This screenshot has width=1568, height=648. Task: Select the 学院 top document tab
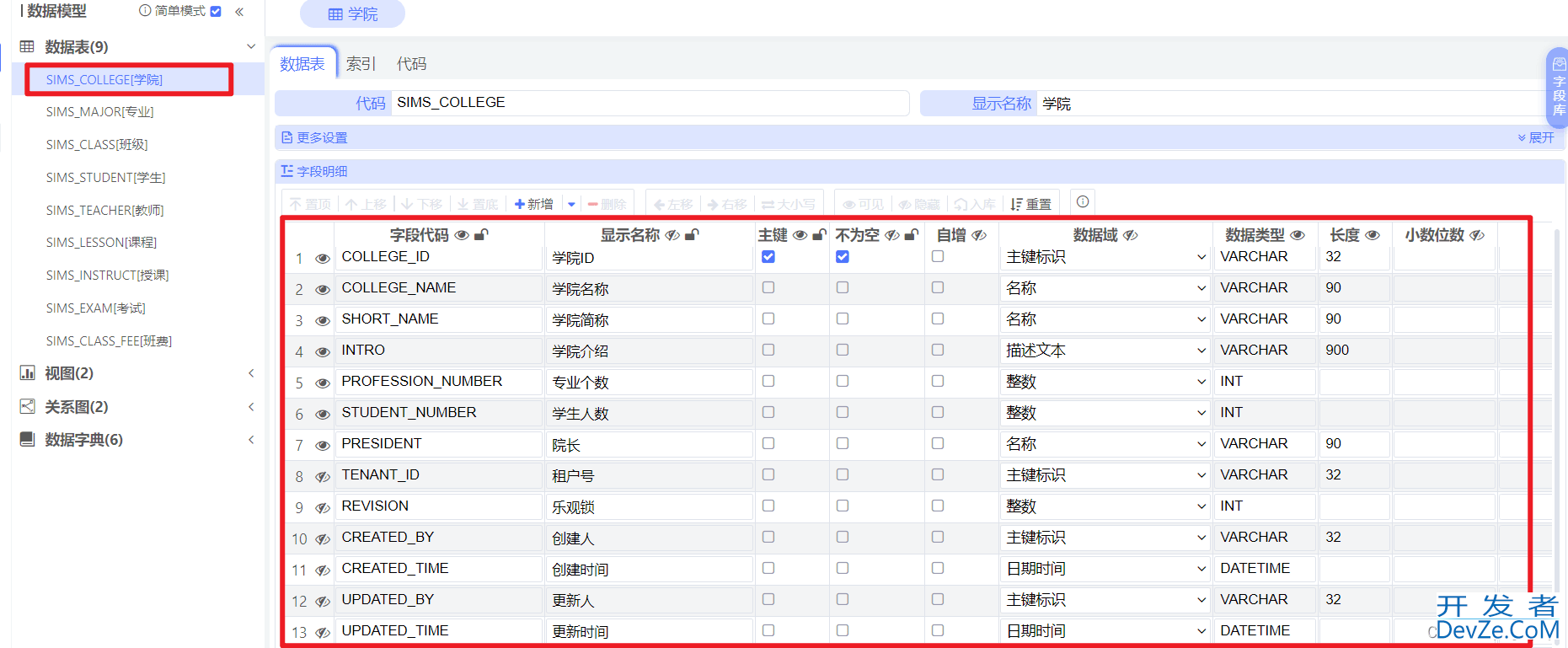(x=352, y=13)
